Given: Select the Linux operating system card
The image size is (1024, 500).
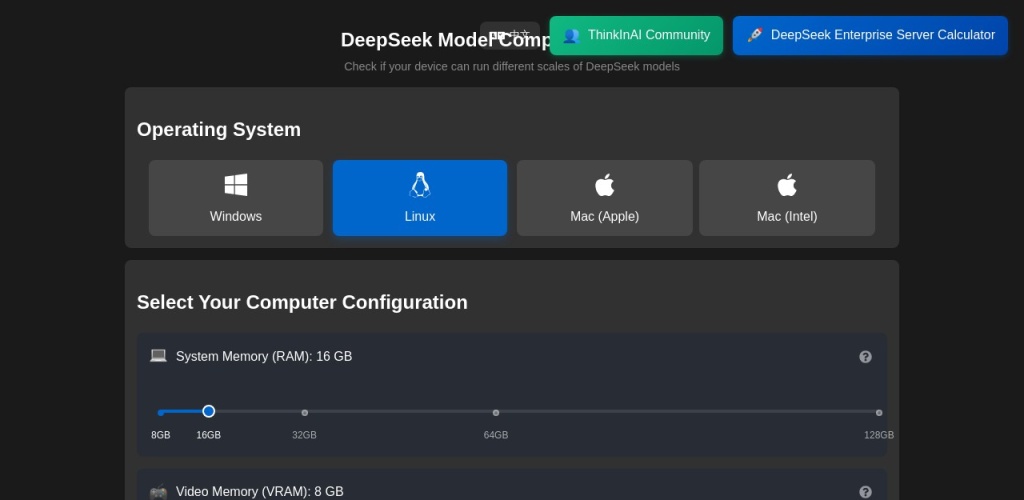Looking at the screenshot, I should click(420, 198).
